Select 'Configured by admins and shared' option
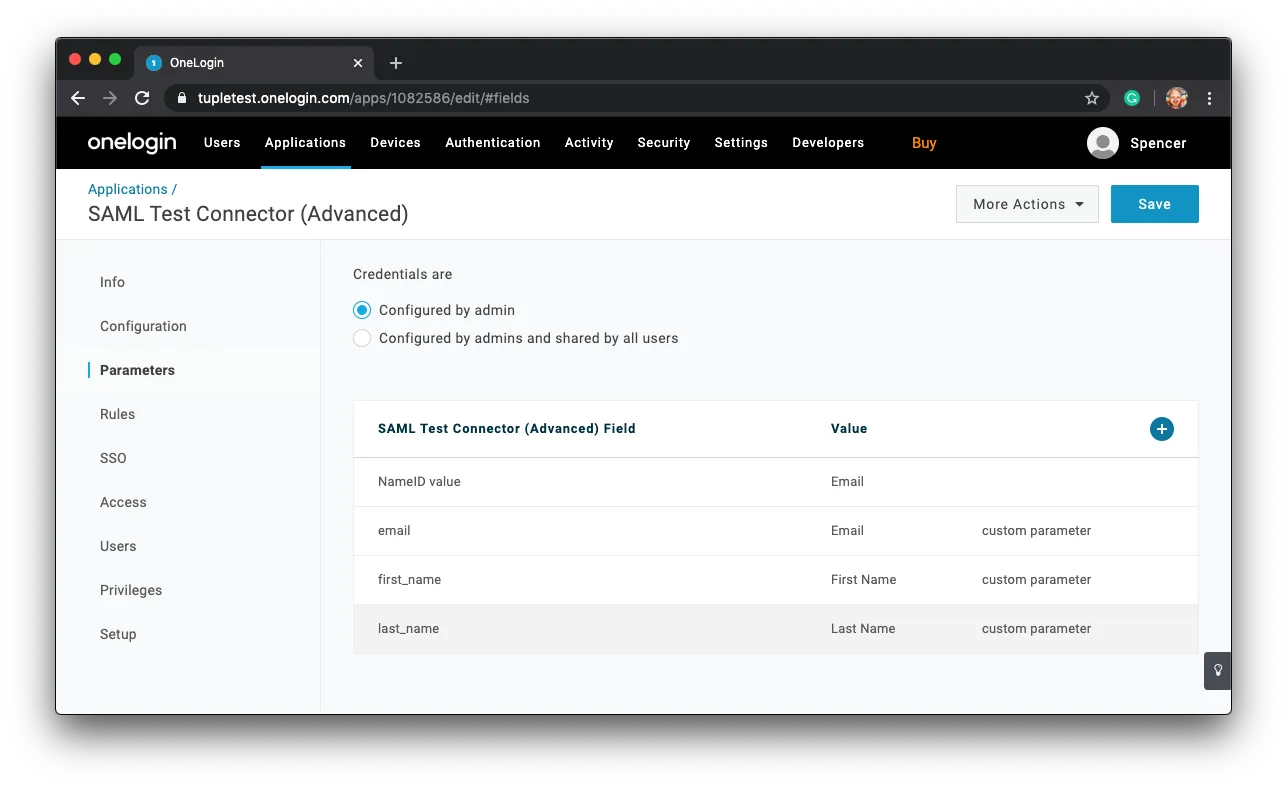This screenshot has width=1287, height=788. point(362,338)
